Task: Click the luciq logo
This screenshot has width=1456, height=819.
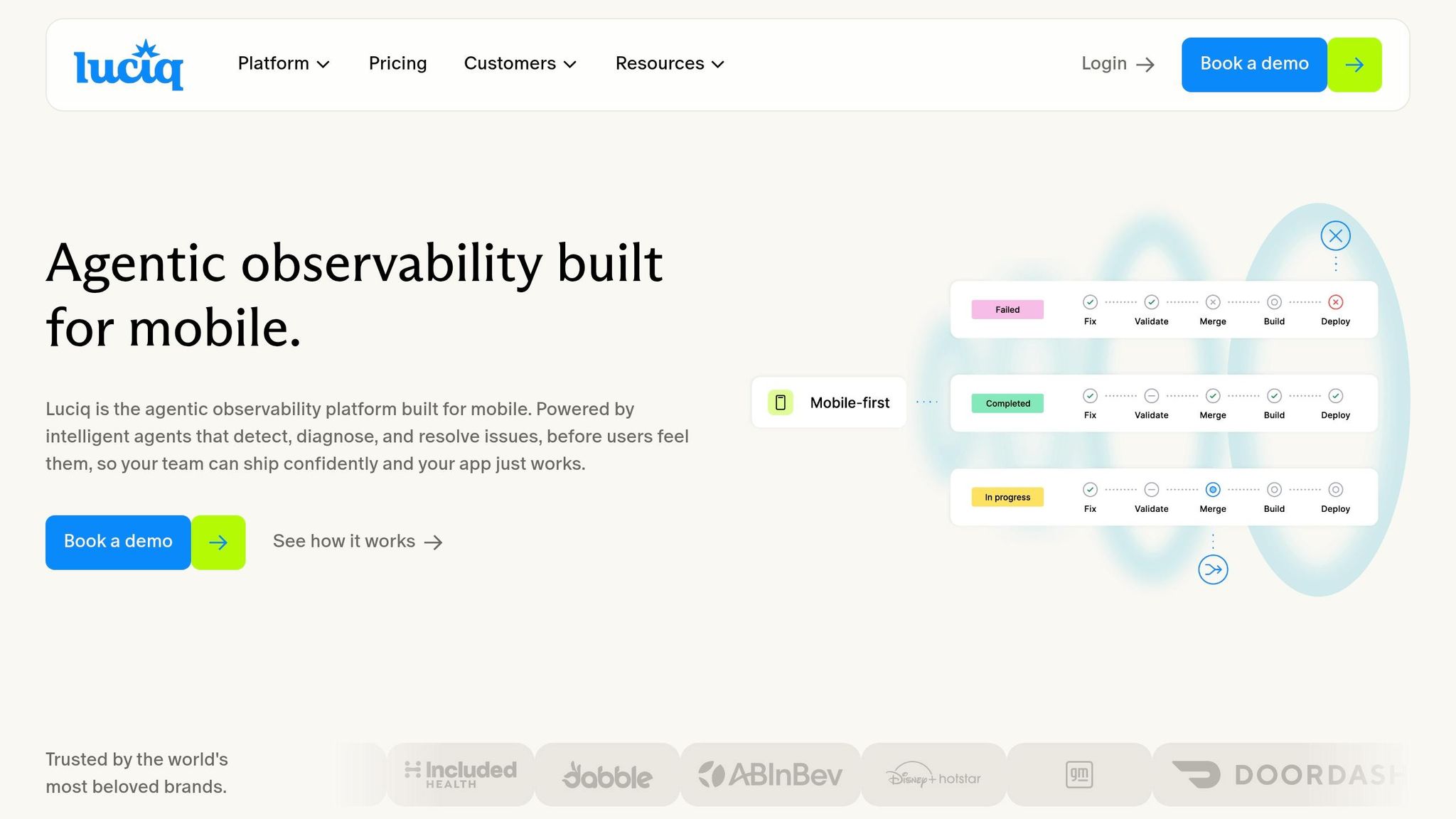Action: pyautogui.click(x=129, y=65)
